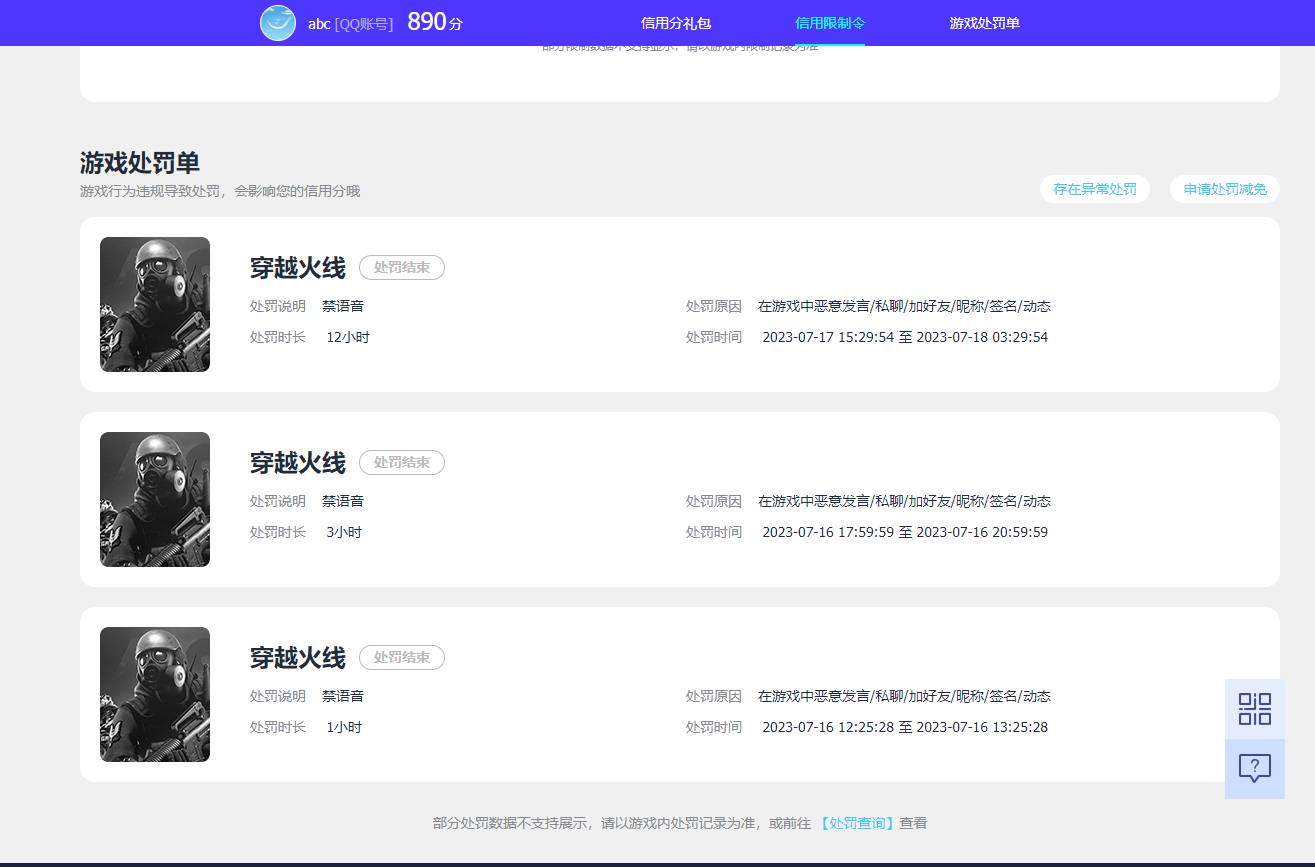This screenshot has height=867, width=1315.
Task: Click the 穿越火线 game icon on third penalty card
Action: [x=154, y=694]
